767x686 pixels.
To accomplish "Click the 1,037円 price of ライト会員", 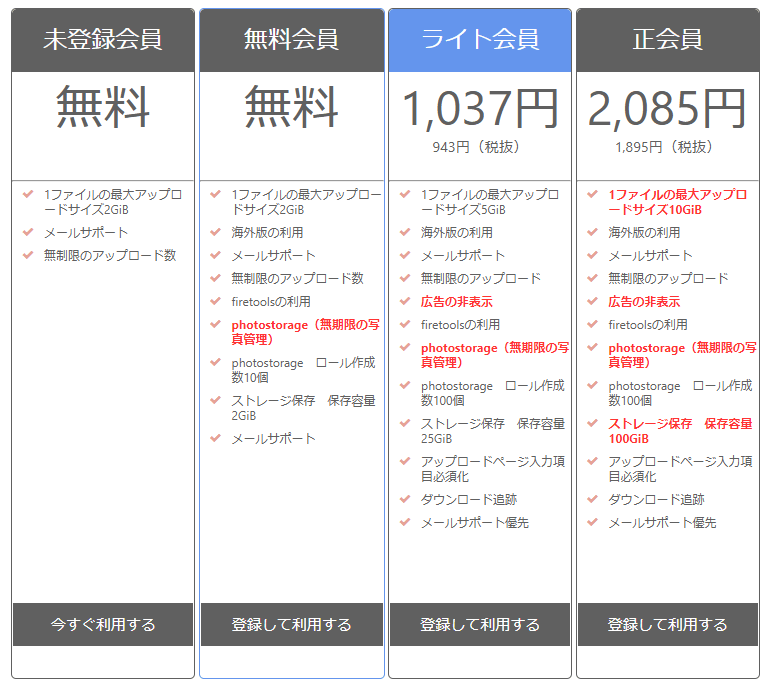I will coord(480,109).
